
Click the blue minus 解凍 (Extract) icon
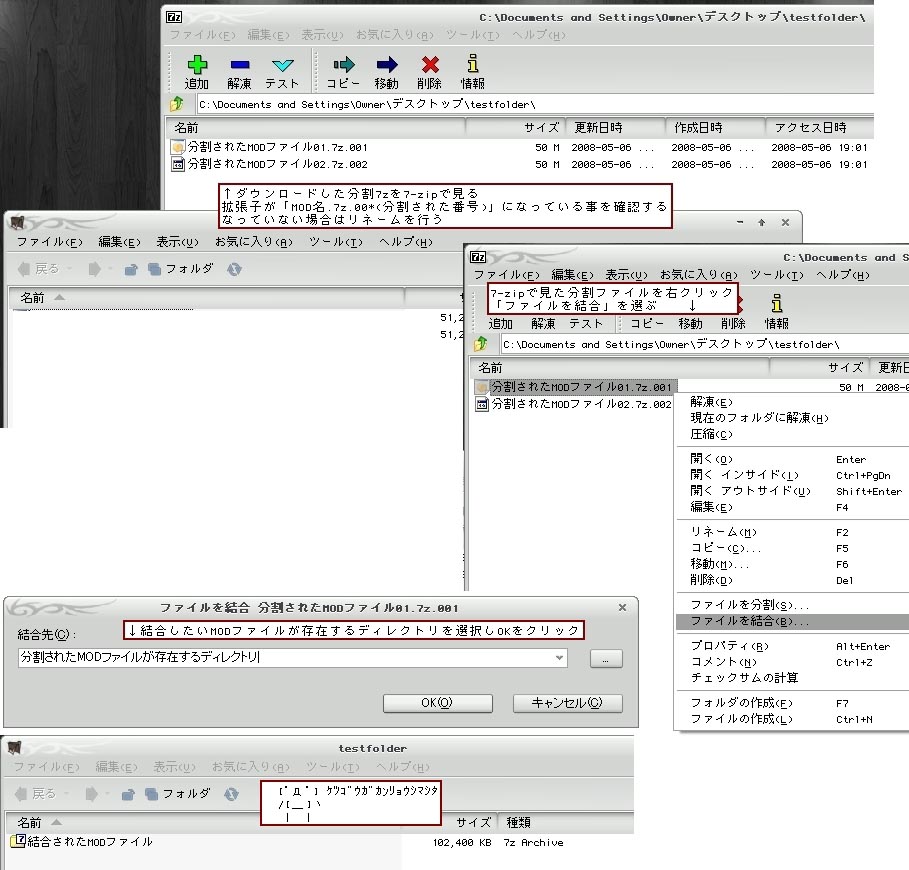[x=239, y=67]
